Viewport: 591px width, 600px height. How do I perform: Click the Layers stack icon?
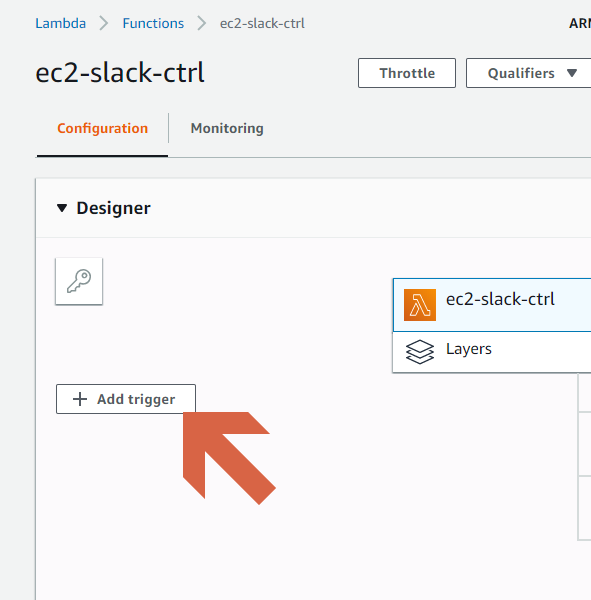pos(420,352)
